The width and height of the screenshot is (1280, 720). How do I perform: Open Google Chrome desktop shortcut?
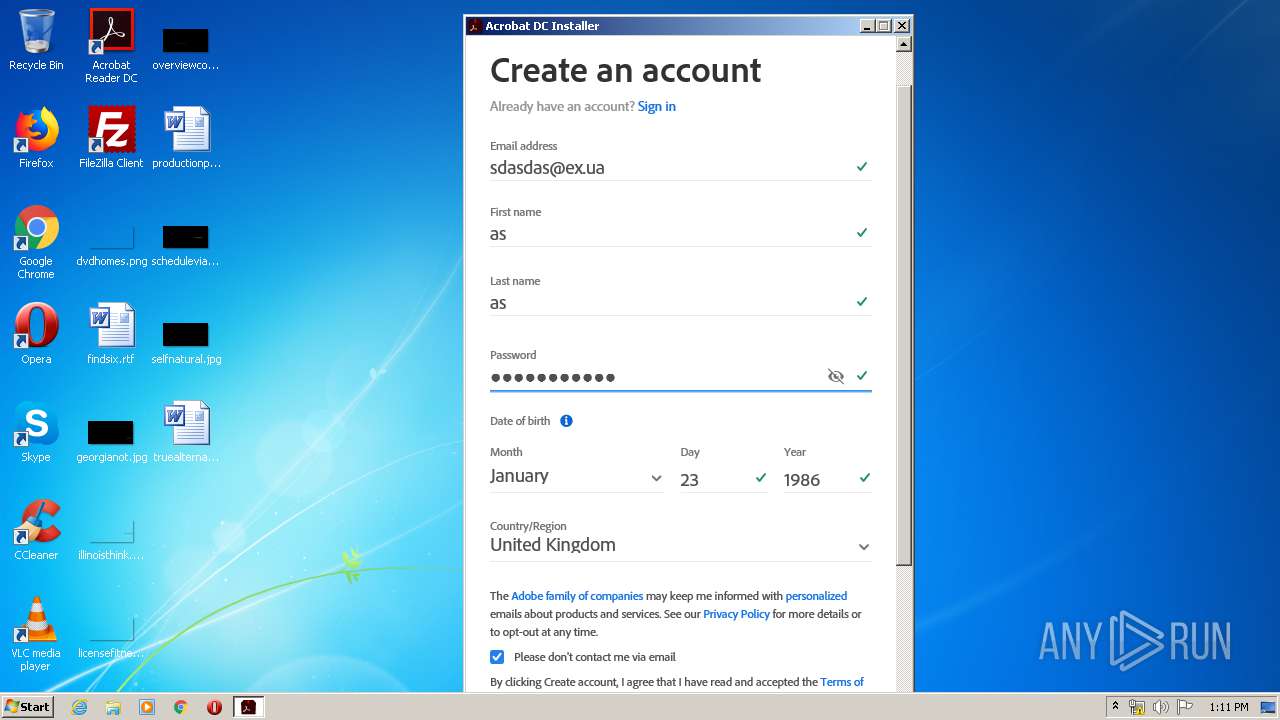click(36, 242)
